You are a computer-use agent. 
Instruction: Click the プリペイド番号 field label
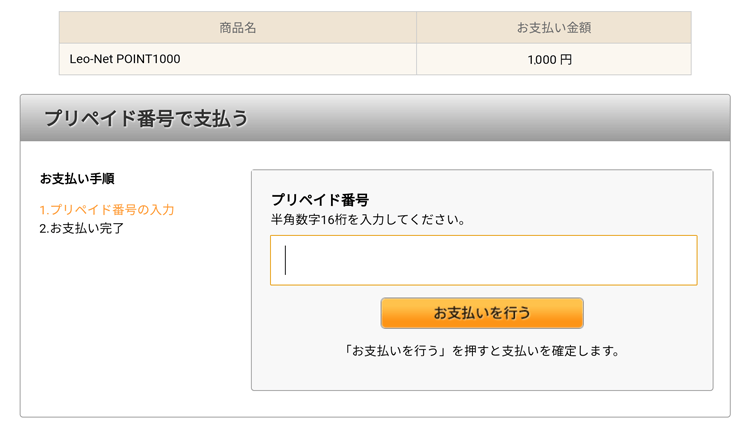[x=320, y=200]
